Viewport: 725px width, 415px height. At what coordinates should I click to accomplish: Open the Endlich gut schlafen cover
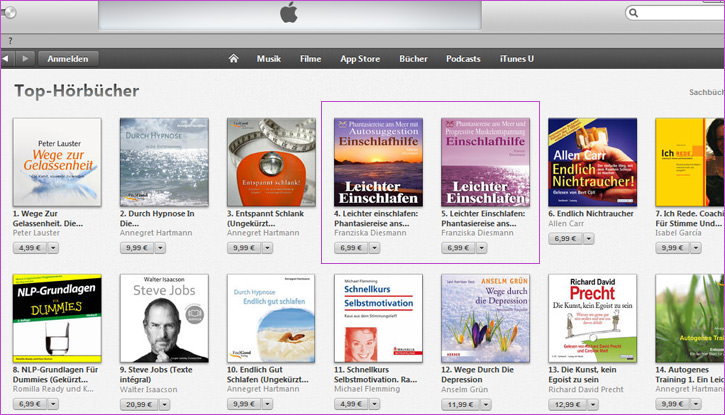[271, 318]
